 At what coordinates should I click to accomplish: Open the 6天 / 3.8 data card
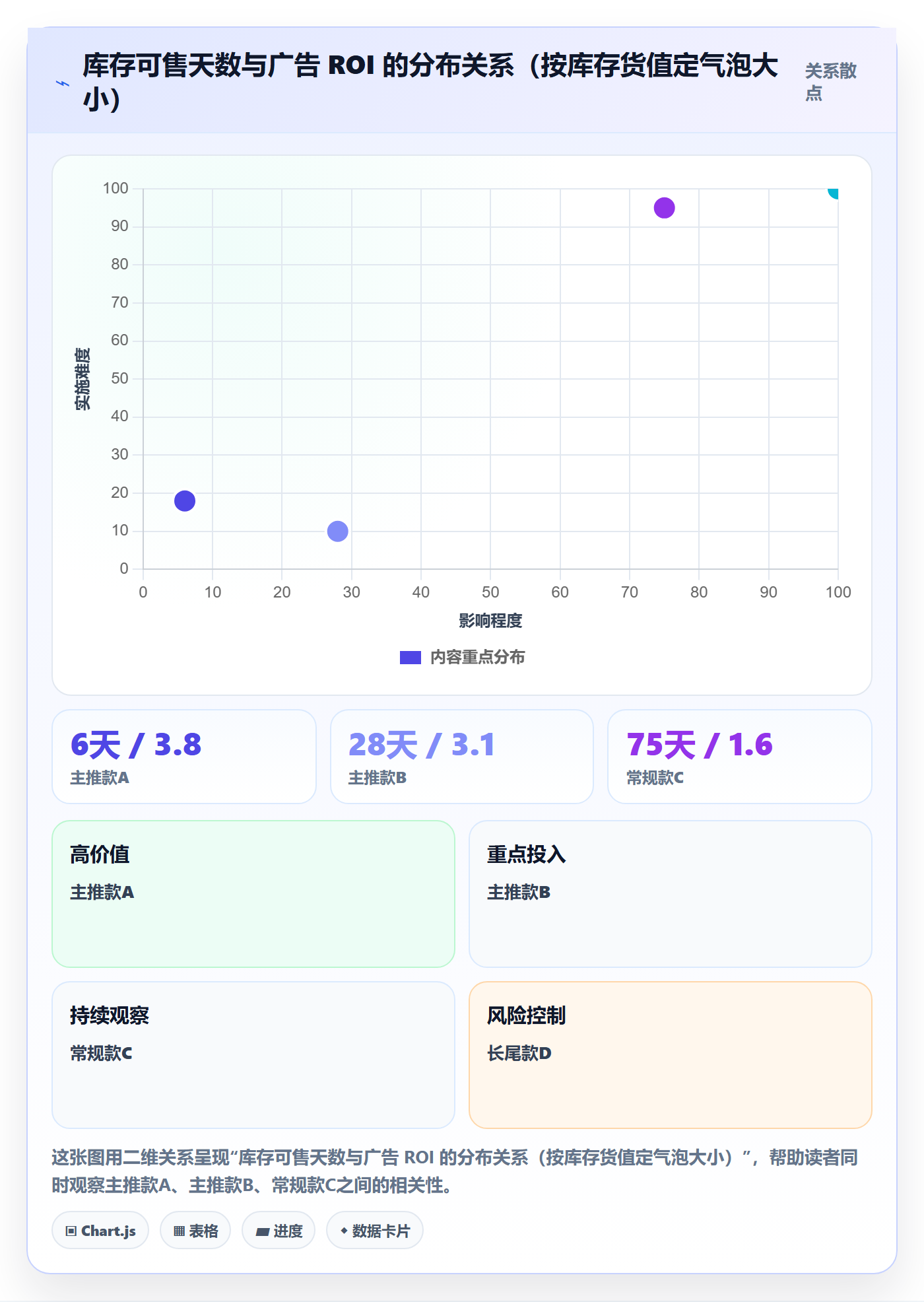pyautogui.click(x=184, y=757)
